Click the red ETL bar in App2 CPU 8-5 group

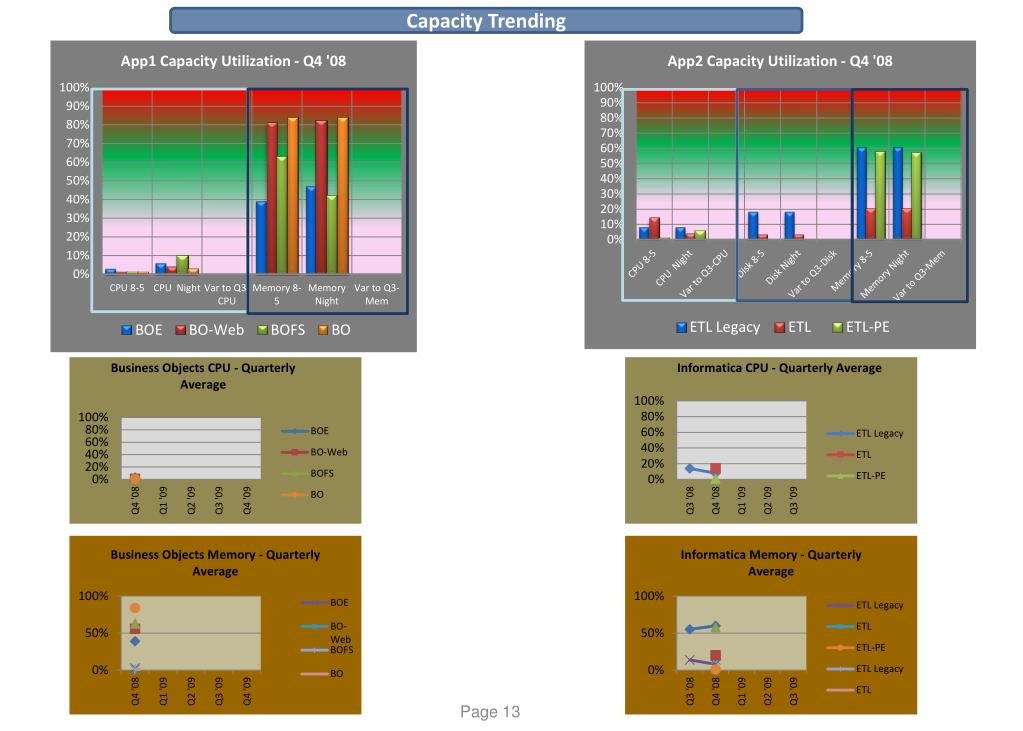pyautogui.click(x=654, y=228)
